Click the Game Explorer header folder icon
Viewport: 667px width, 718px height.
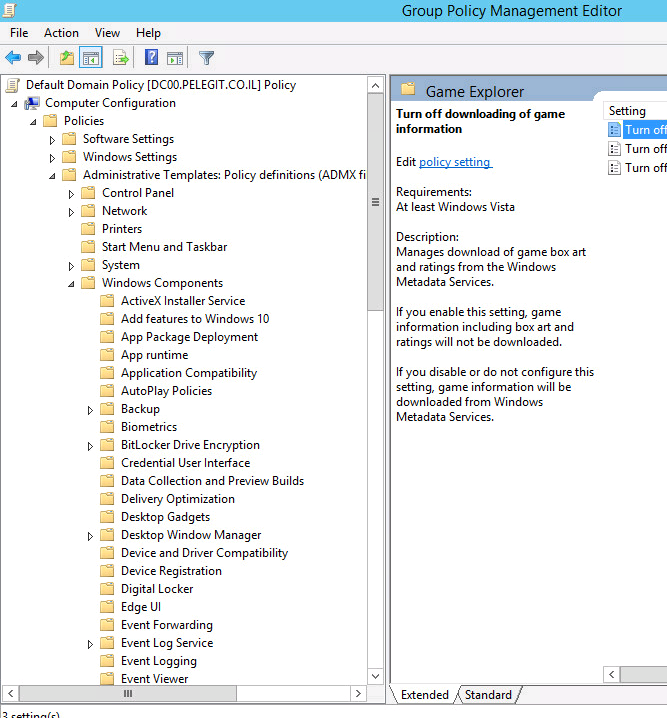point(408,88)
